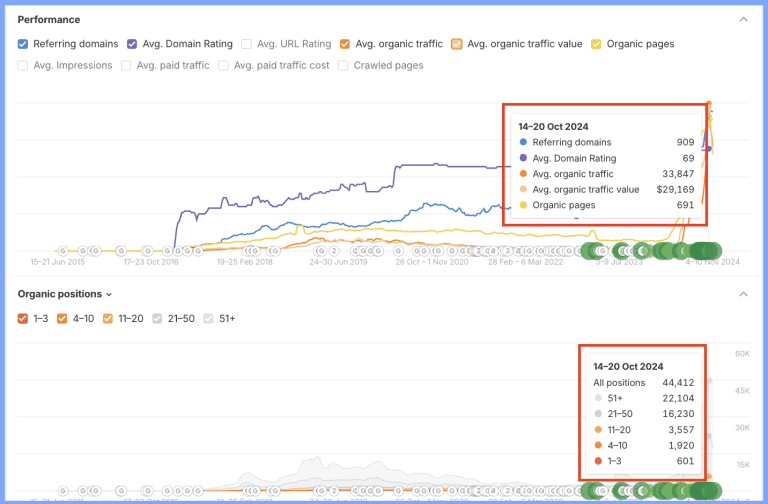The image size is (768, 504).
Task: Click the "19–25 Feb 2018" axis label
Action: (x=244, y=262)
